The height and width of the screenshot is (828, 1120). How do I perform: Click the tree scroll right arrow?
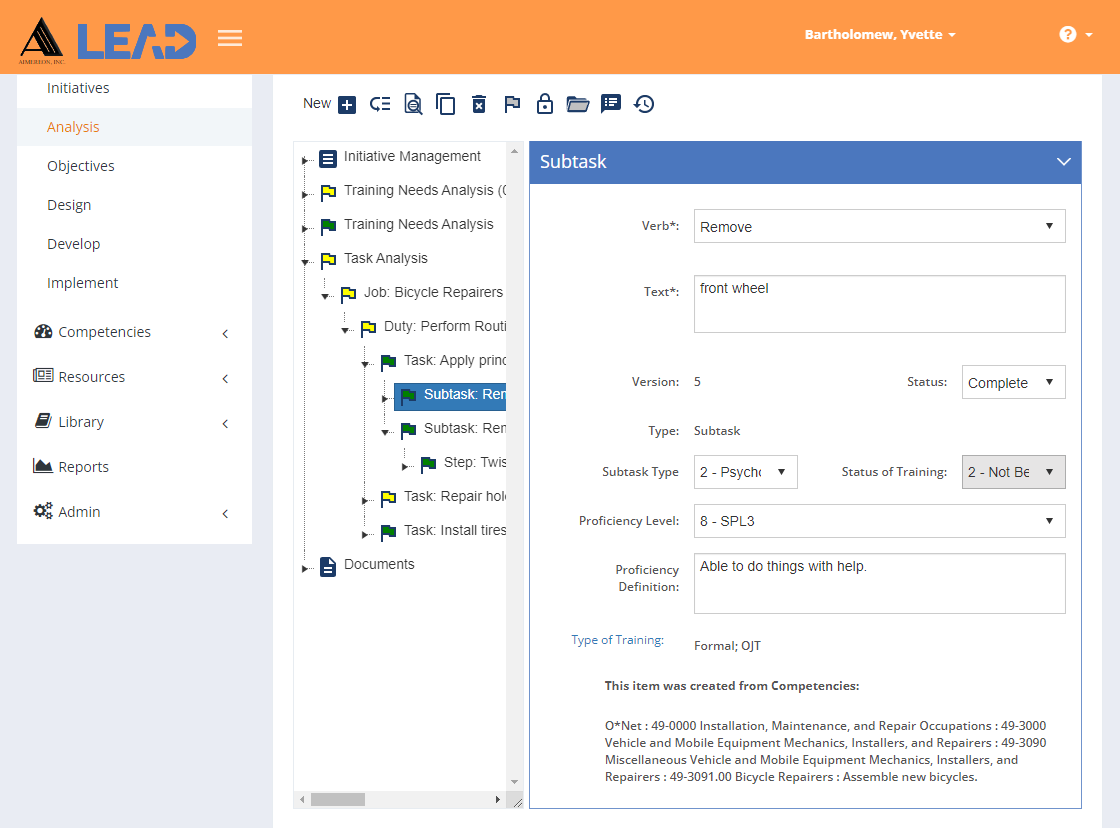point(498,799)
